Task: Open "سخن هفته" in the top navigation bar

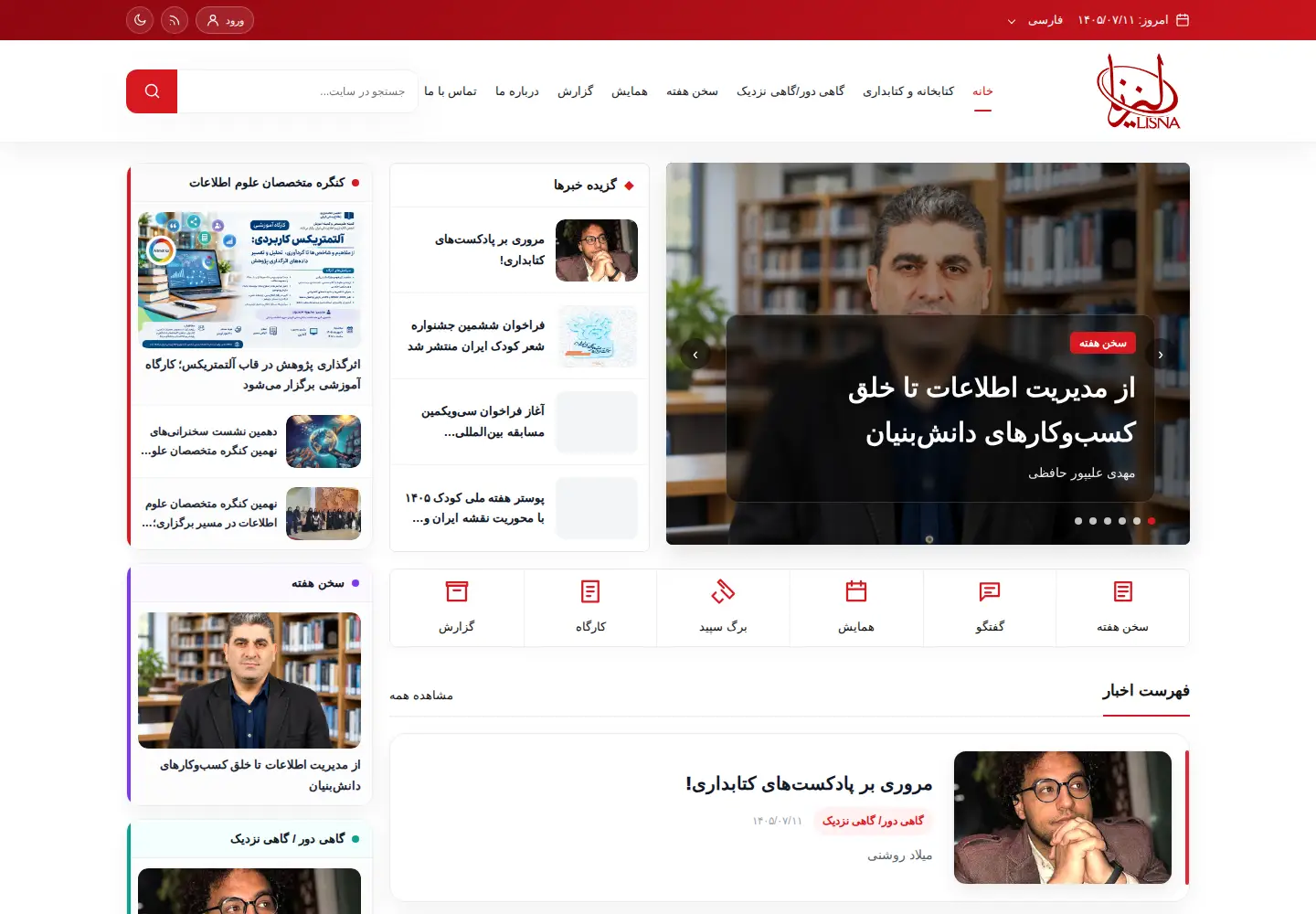Action: pyautogui.click(x=692, y=91)
